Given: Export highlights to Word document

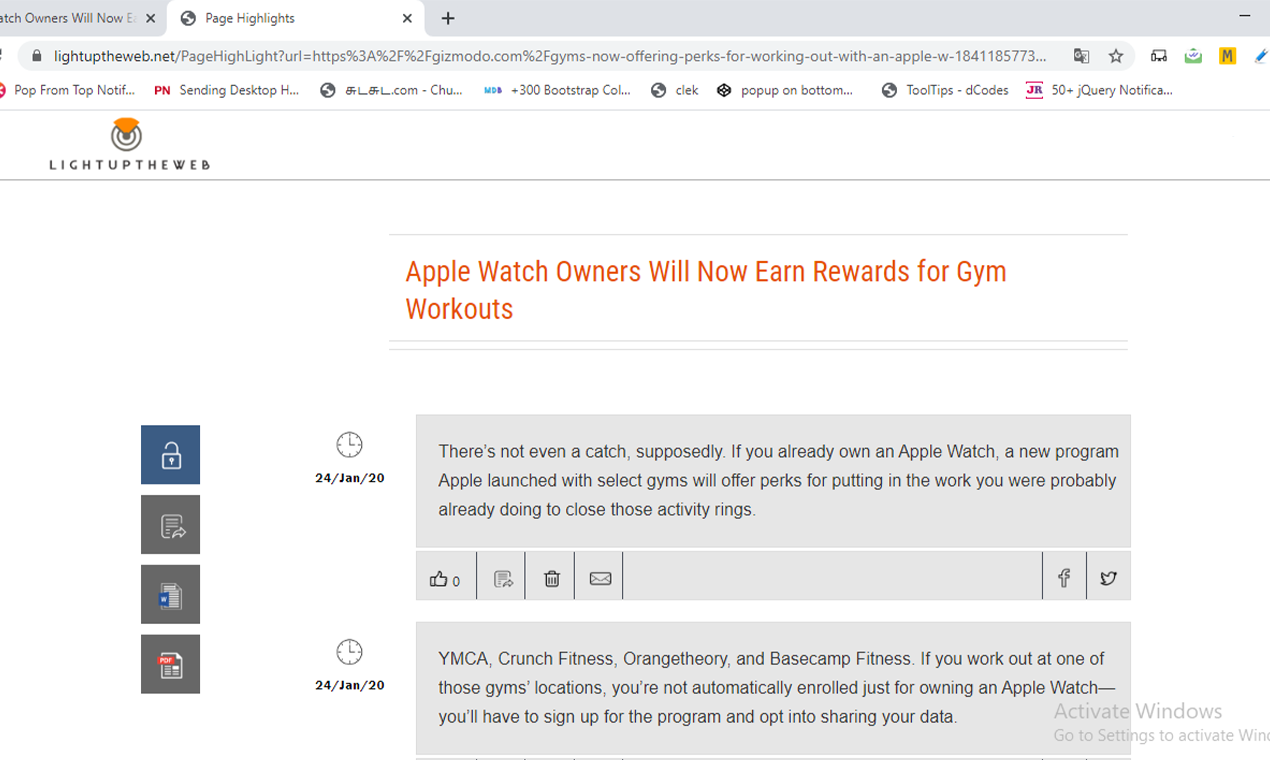Looking at the screenshot, I should click(x=170, y=595).
